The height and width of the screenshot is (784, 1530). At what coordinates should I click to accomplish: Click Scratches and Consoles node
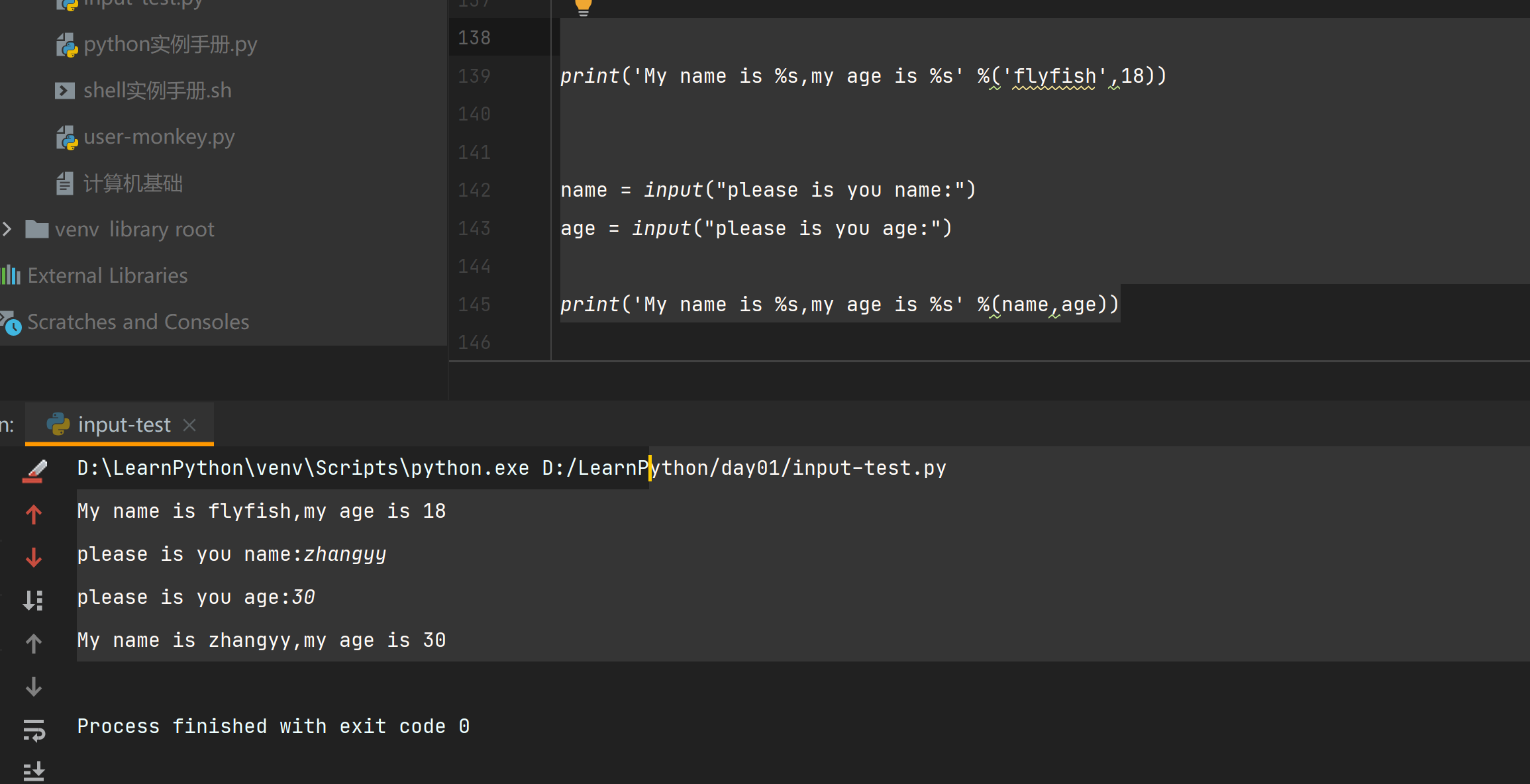[x=138, y=322]
